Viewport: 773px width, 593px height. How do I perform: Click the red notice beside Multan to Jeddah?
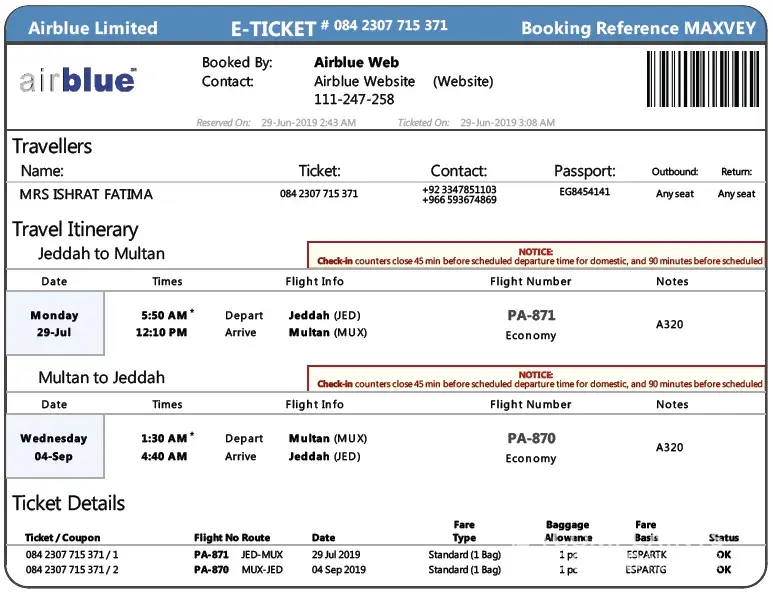point(536,380)
